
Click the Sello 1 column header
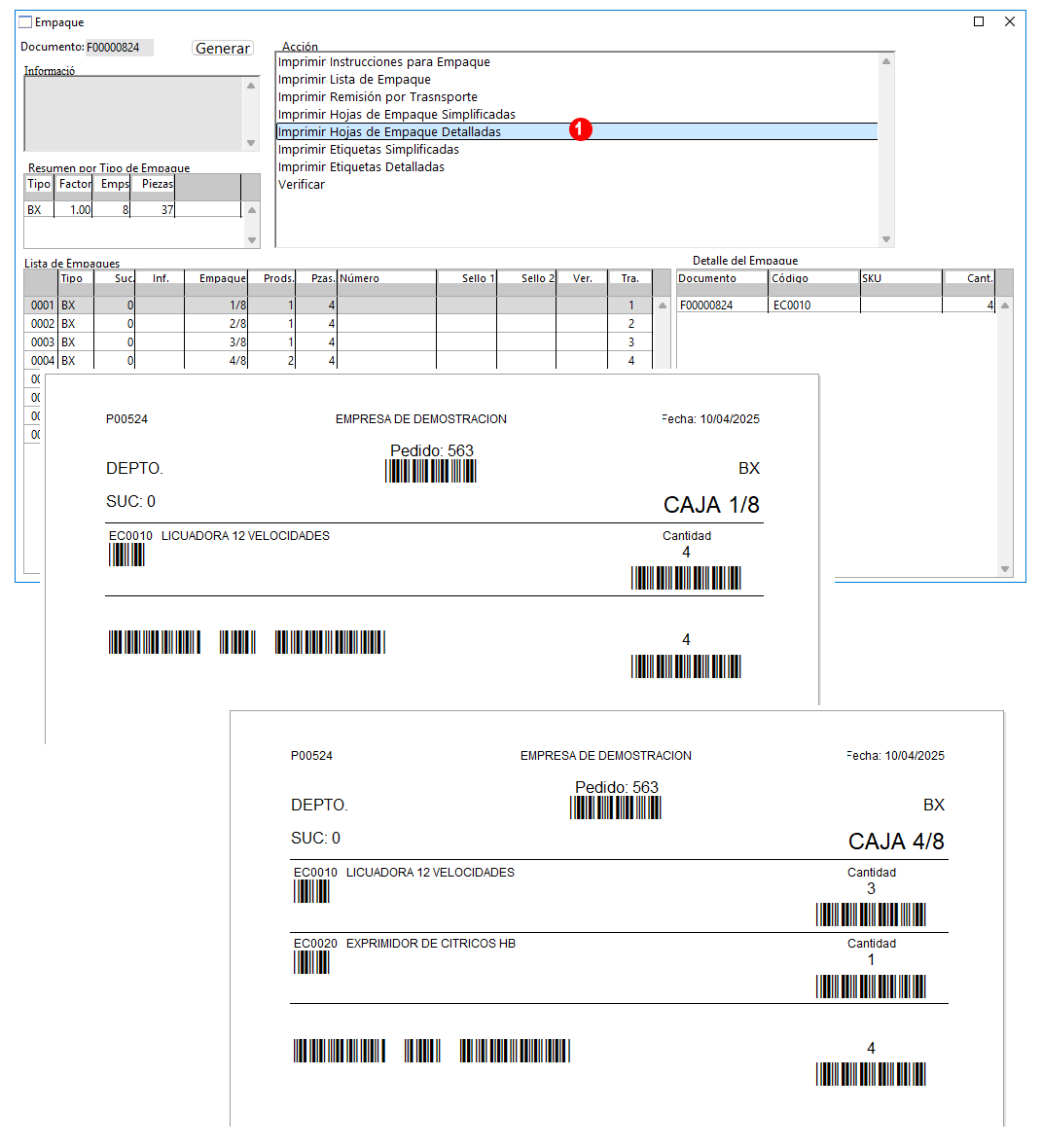pos(467,278)
